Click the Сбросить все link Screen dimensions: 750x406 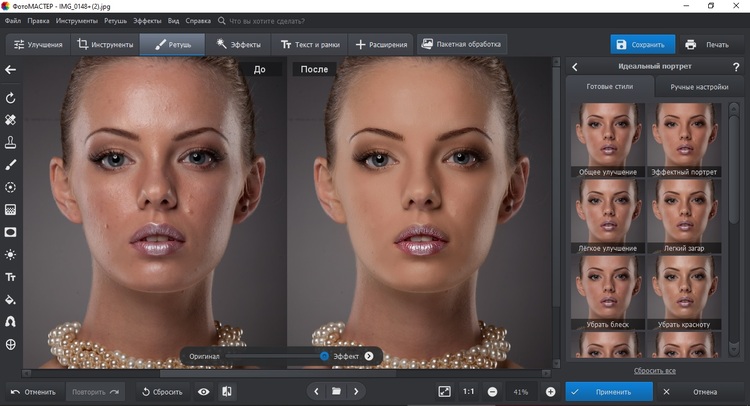click(x=655, y=371)
